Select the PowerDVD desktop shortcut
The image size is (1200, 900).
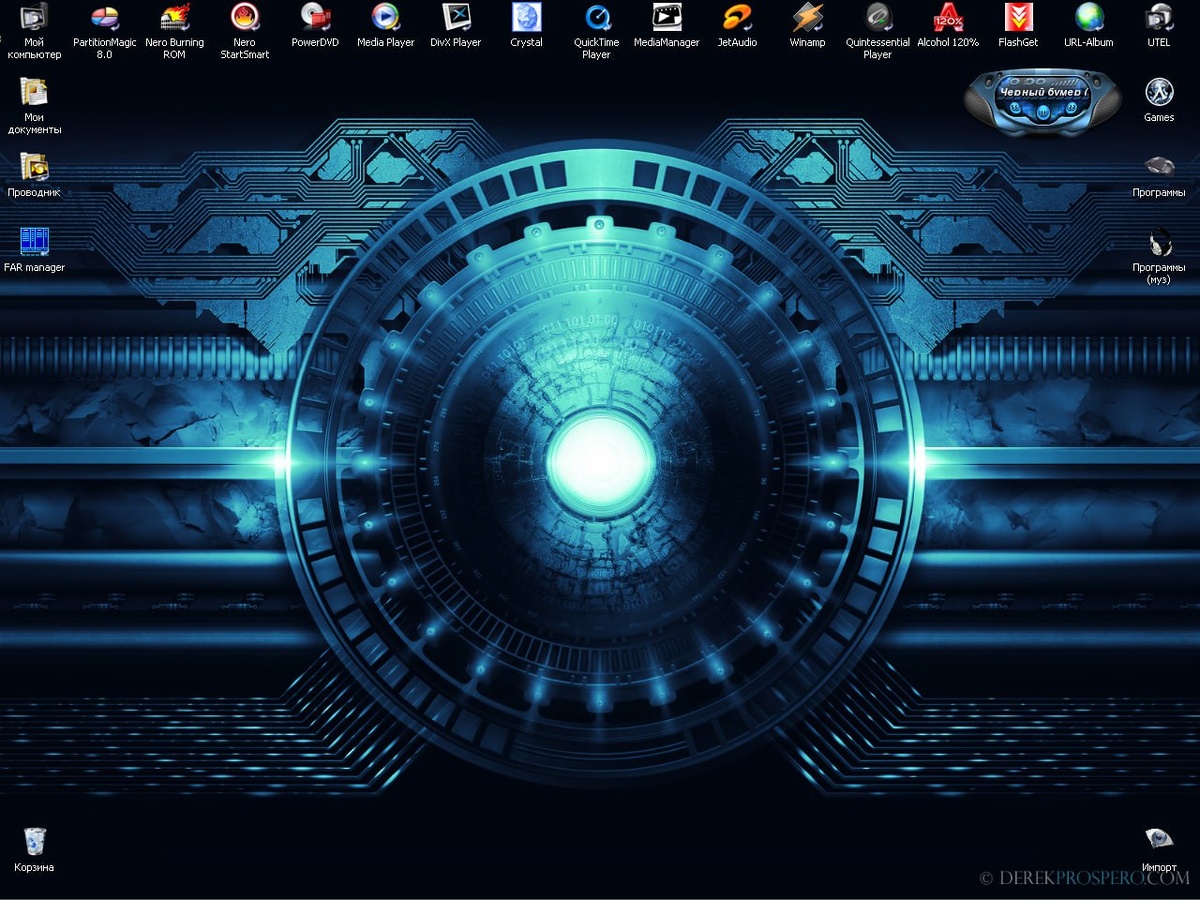315,25
